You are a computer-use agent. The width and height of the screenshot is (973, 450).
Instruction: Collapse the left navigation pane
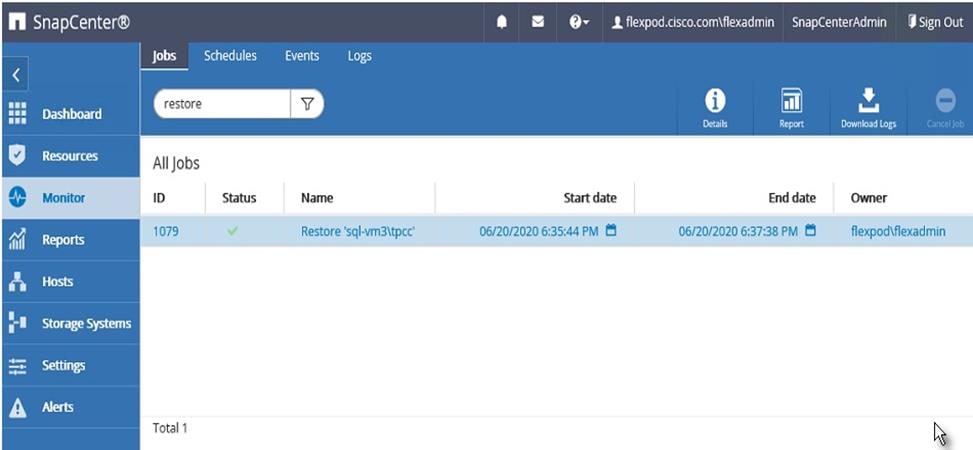click(17, 76)
